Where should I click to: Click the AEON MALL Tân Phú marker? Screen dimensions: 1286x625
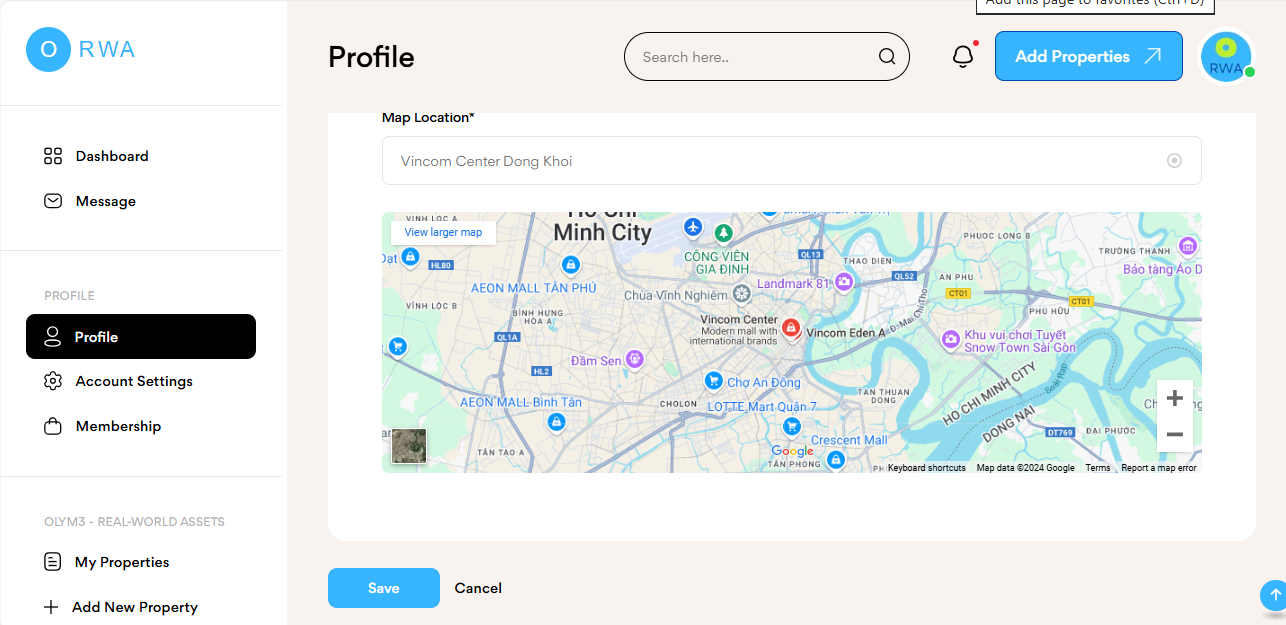(570, 265)
